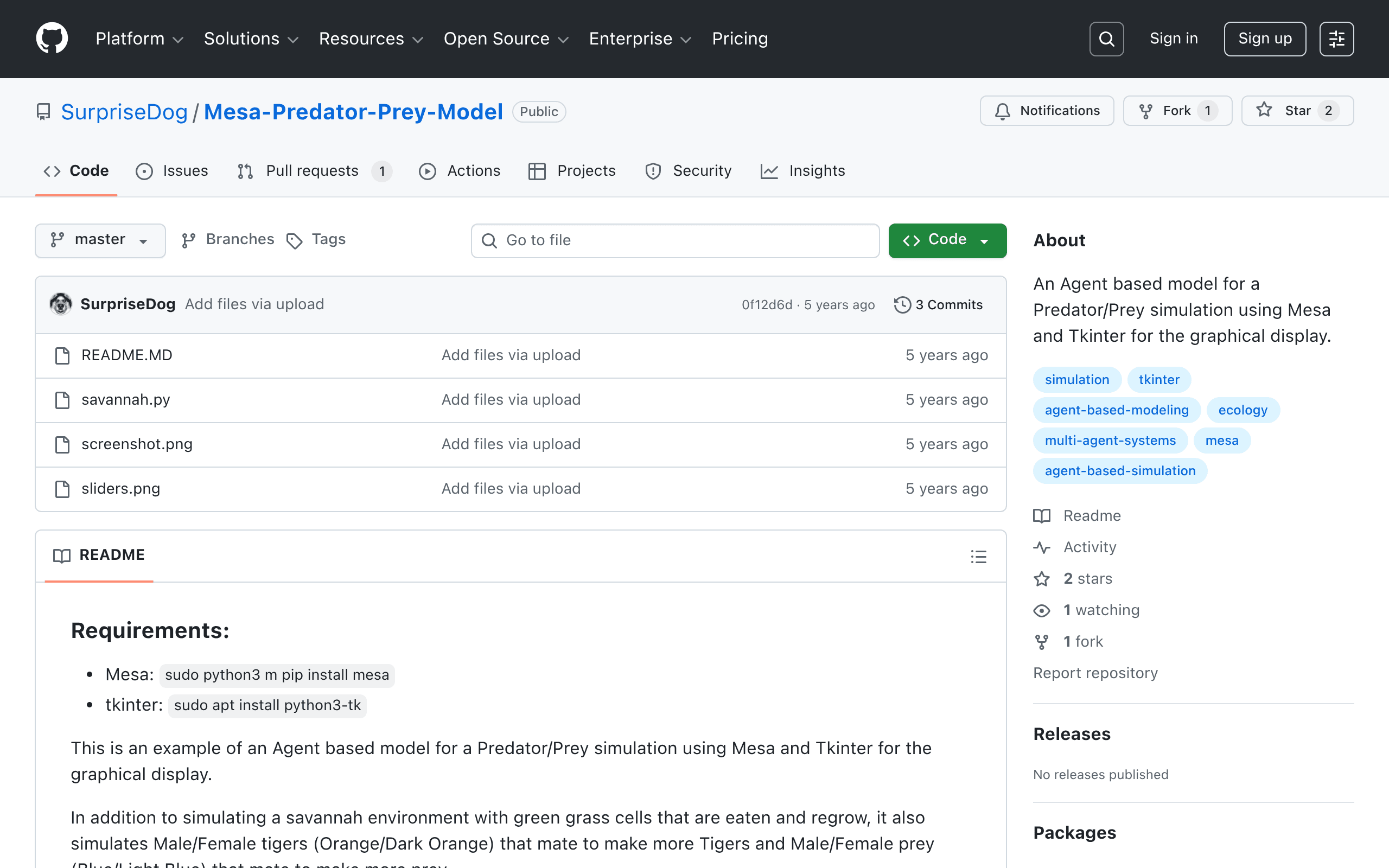Select the Code repository tab
The height and width of the screenshot is (868, 1389).
pos(77,170)
